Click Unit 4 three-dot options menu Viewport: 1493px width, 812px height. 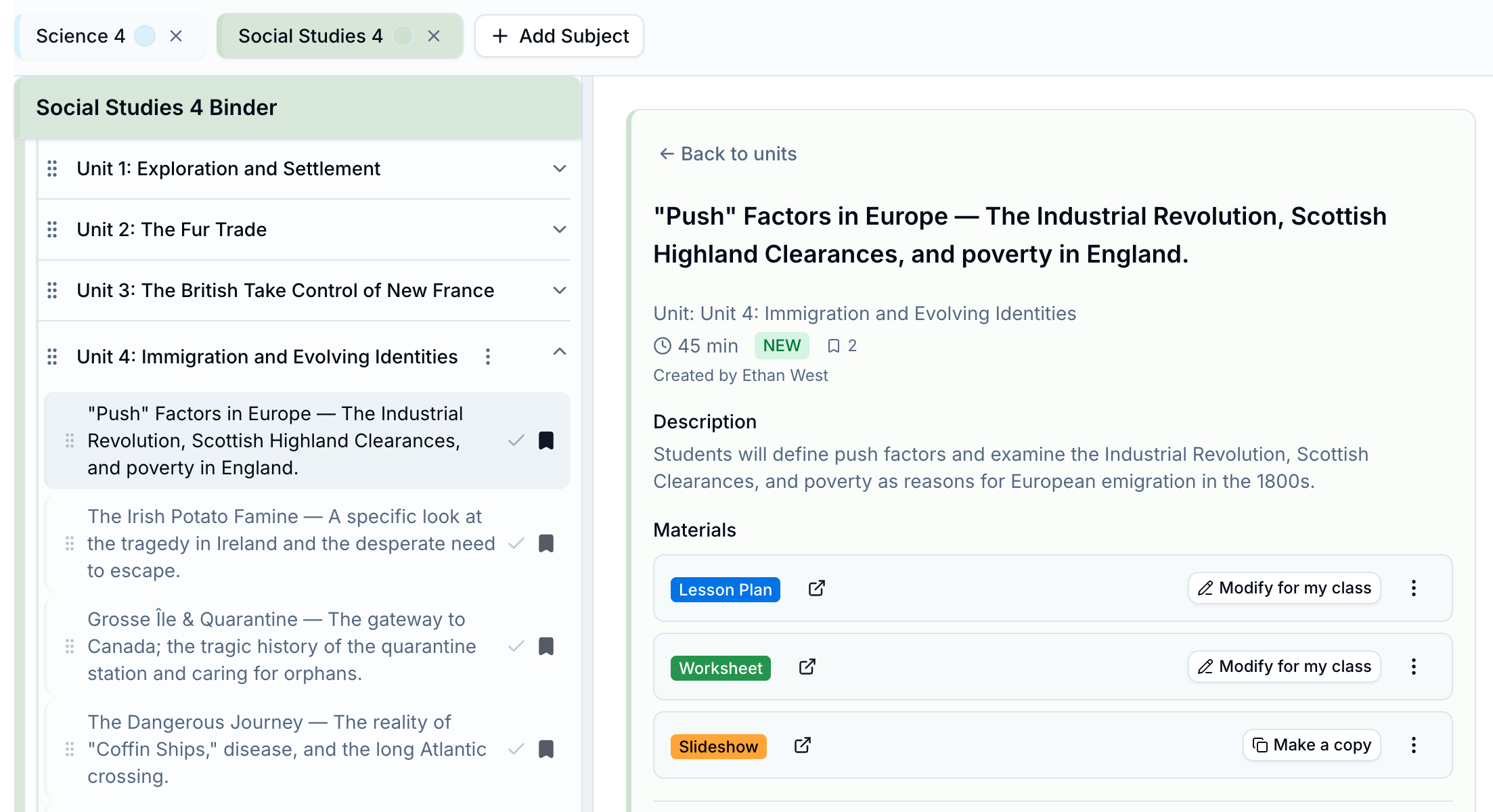click(x=488, y=357)
